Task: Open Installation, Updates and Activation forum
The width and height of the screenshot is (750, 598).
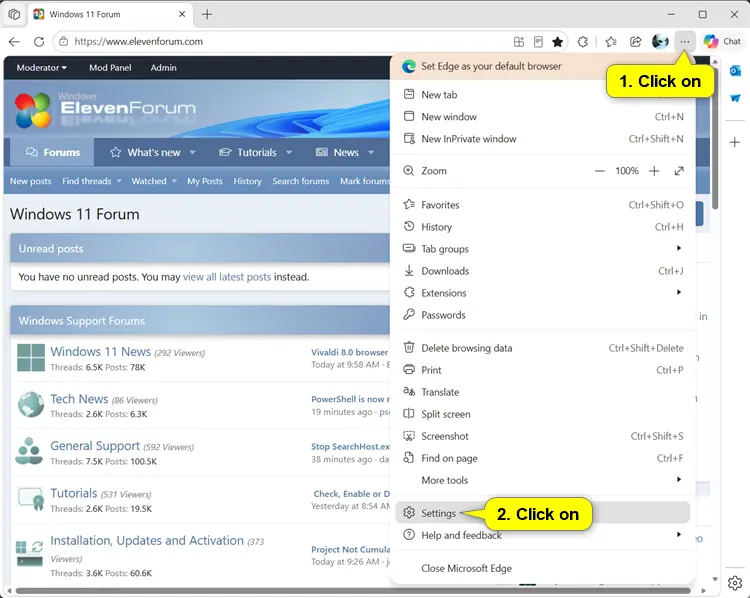Action: (147, 541)
